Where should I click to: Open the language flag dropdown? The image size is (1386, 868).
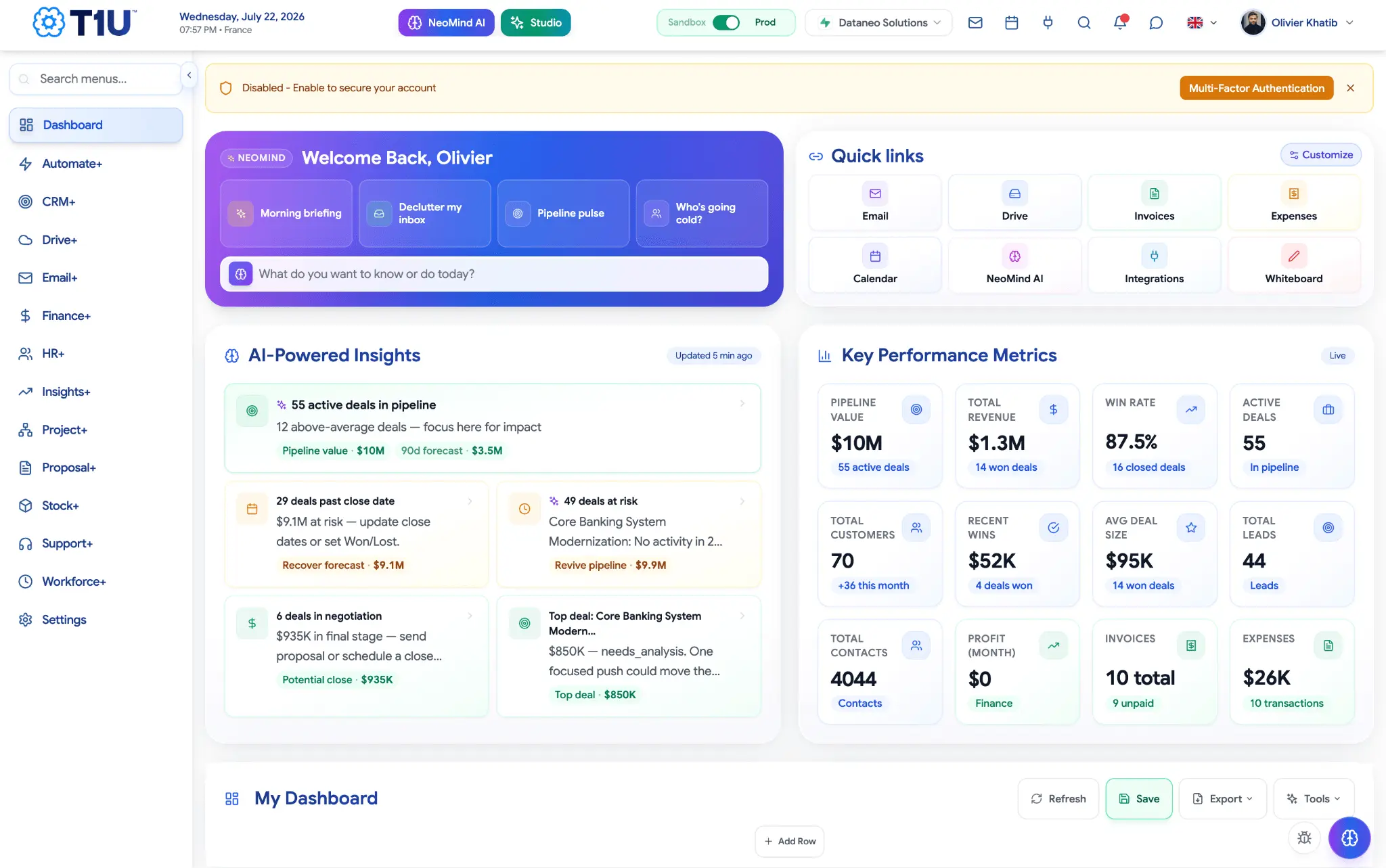pyautogui.click(x=1202, y=22)
